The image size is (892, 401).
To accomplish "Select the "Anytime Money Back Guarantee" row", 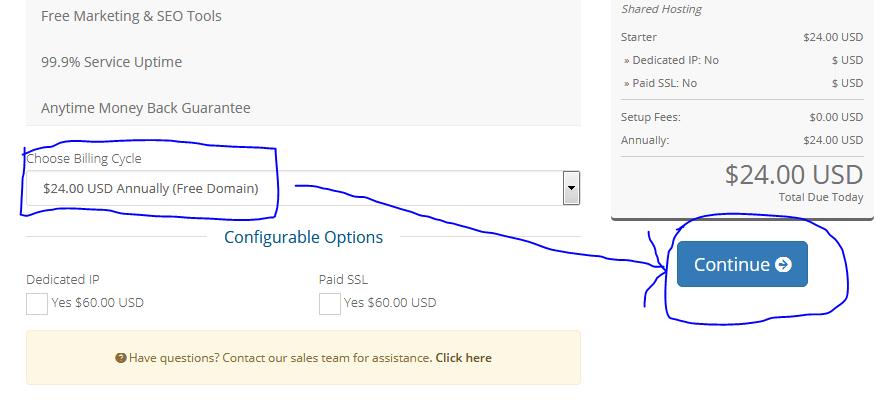I will [x=145, y=108].
